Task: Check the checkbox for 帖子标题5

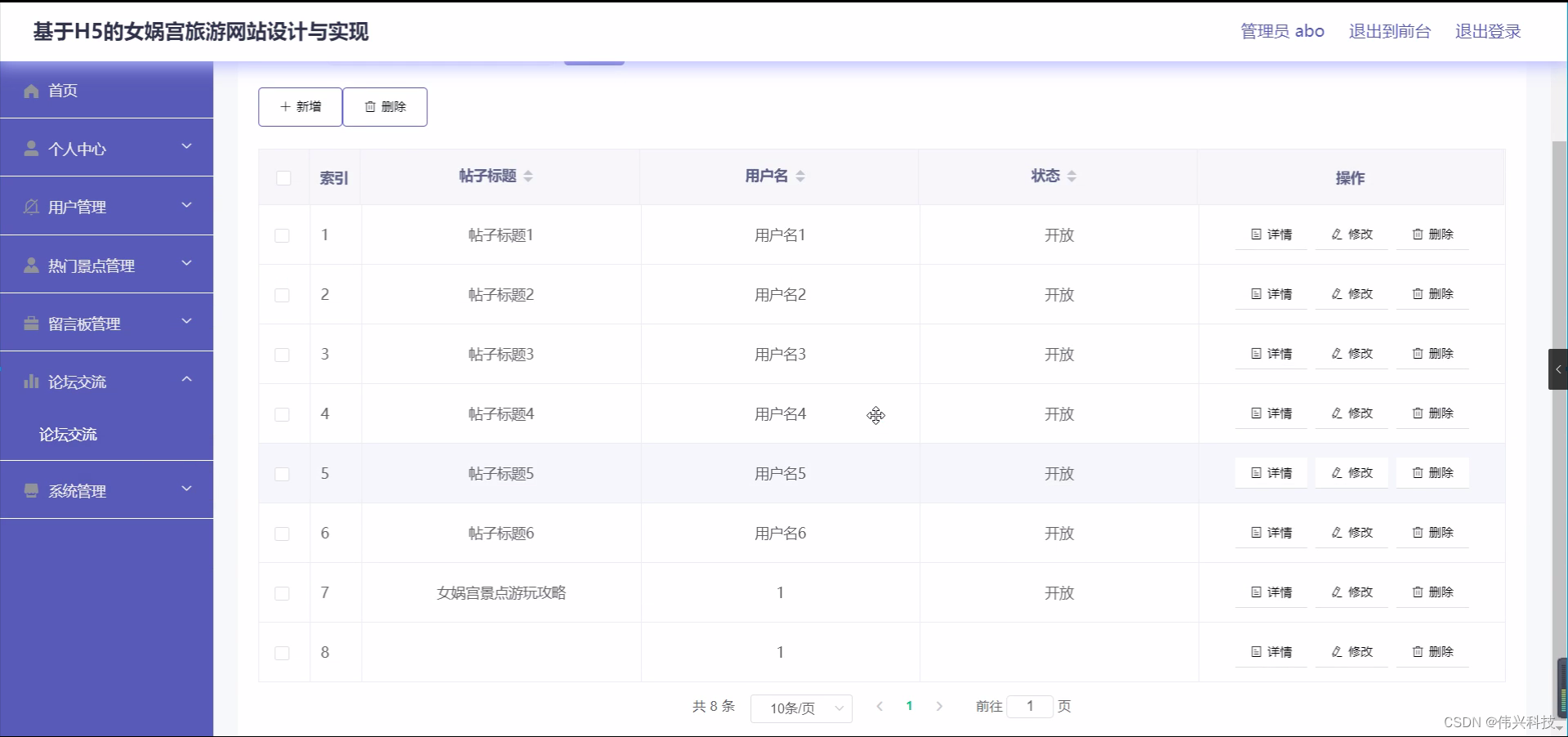Action: (x=282, y=475)
